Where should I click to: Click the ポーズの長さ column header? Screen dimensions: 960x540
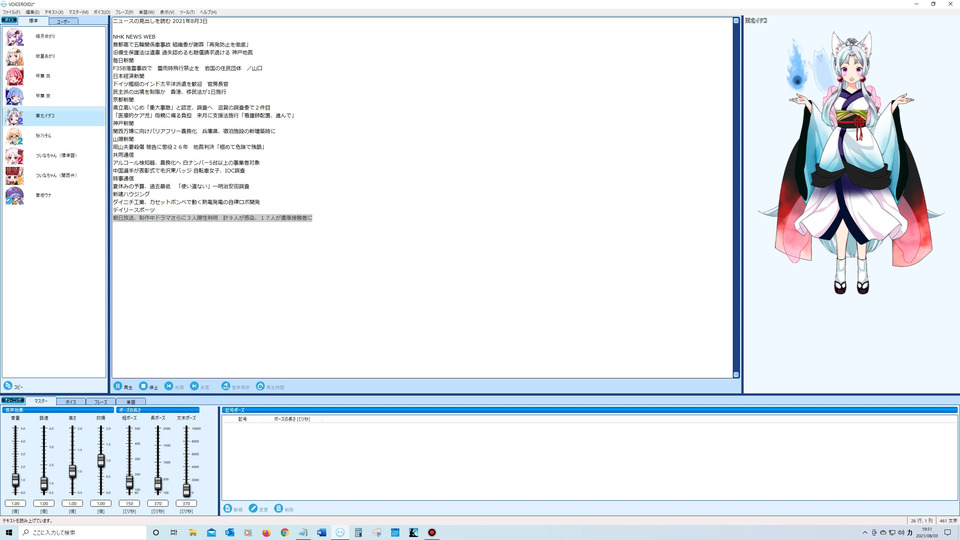click(x=292, y=419)
